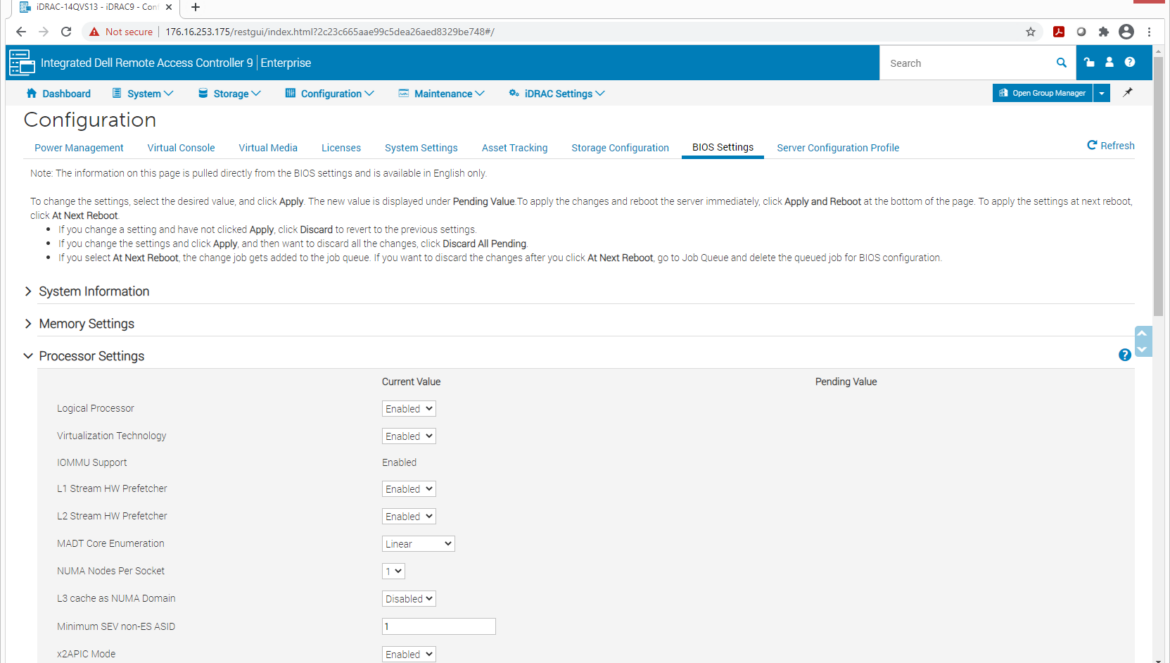Image resolution: width=1170 pixels, height=663 pixels.
Task: Select the BIOS Settings tab
Action: pyautogui.click(x=722, y=147)
